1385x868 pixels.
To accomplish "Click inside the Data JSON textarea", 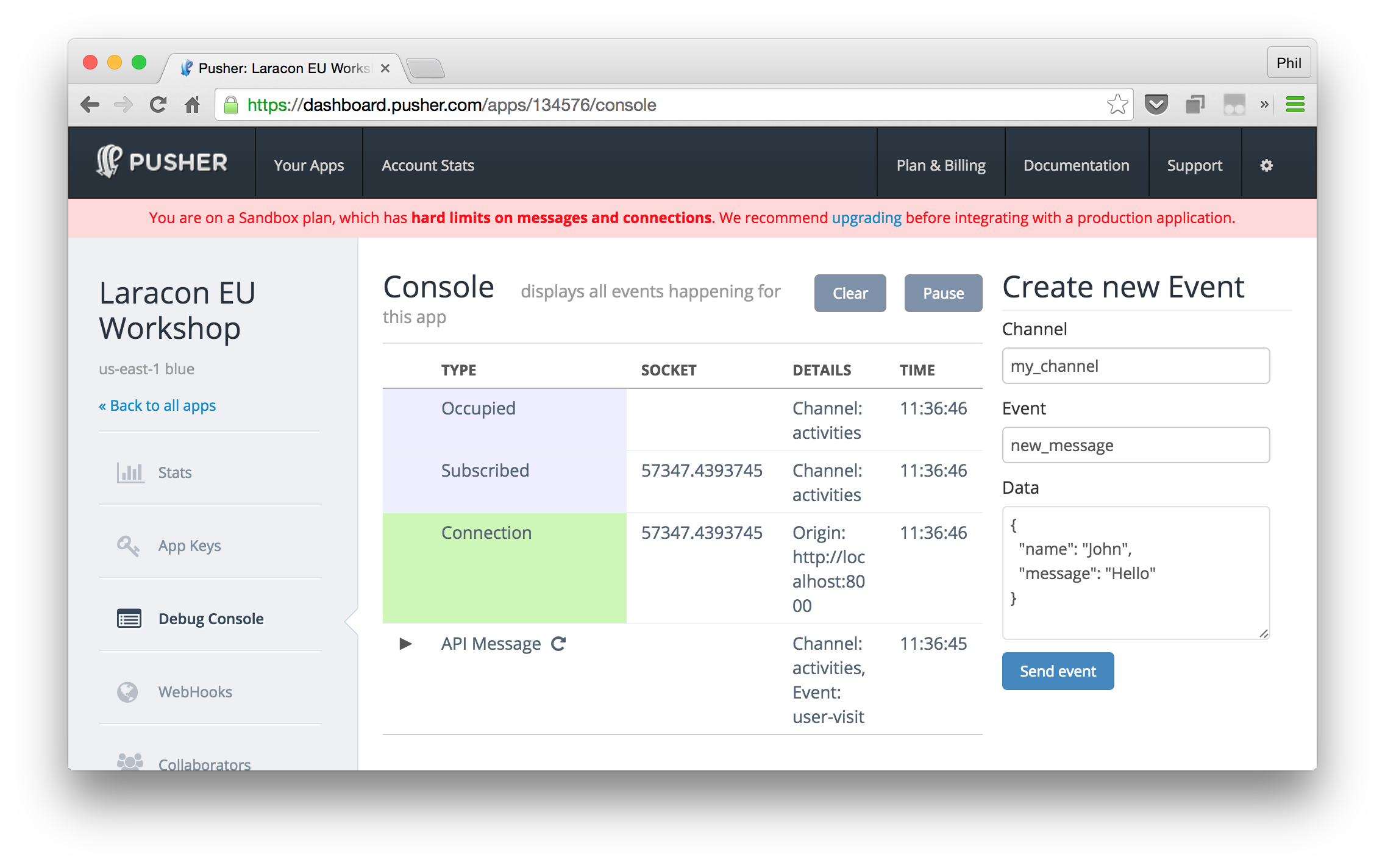I will pyautogui.click(x=1136, y=573).
